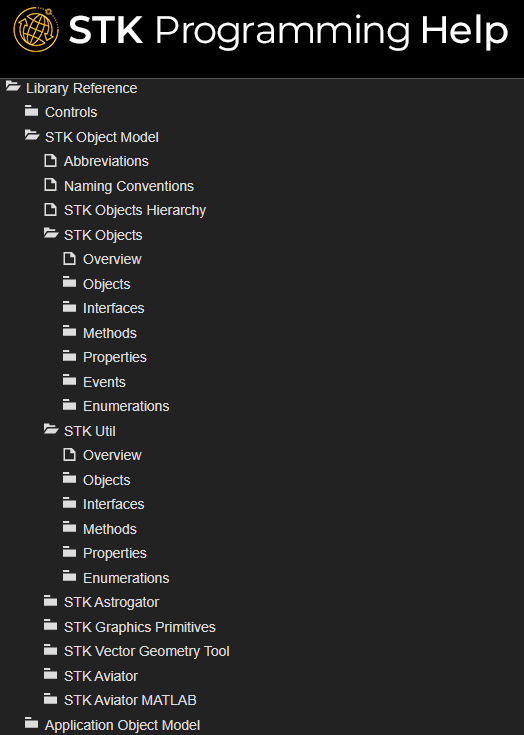Collapse the Library Reference open folder
This screenshot has width=524, height=735.
[x=13, y=87]
